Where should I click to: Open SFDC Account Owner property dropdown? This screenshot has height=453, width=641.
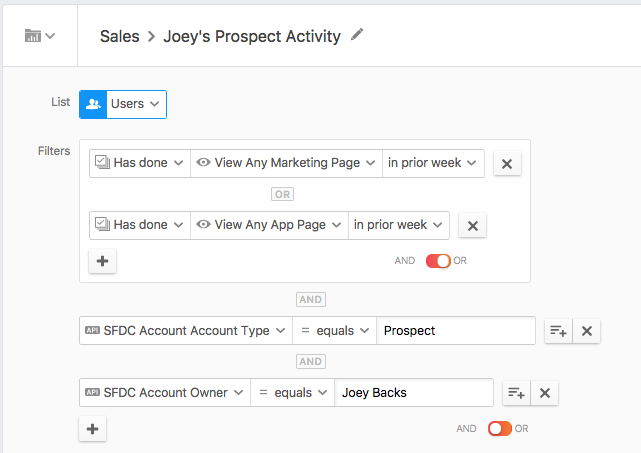(x=164, y=393)
